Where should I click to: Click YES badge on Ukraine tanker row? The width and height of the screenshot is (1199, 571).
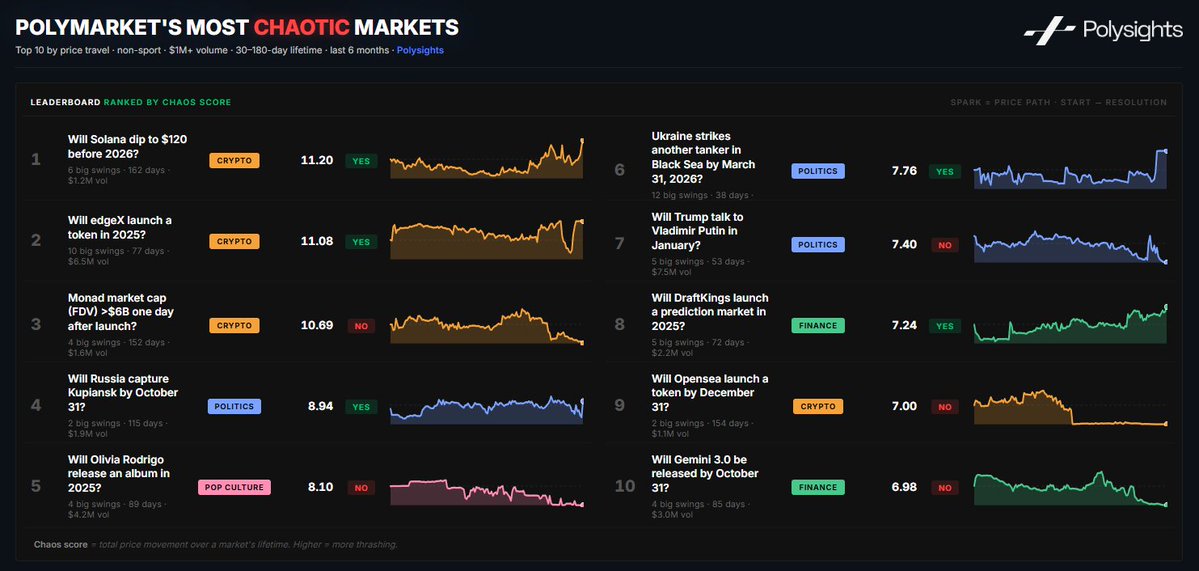tap(945, 171)
